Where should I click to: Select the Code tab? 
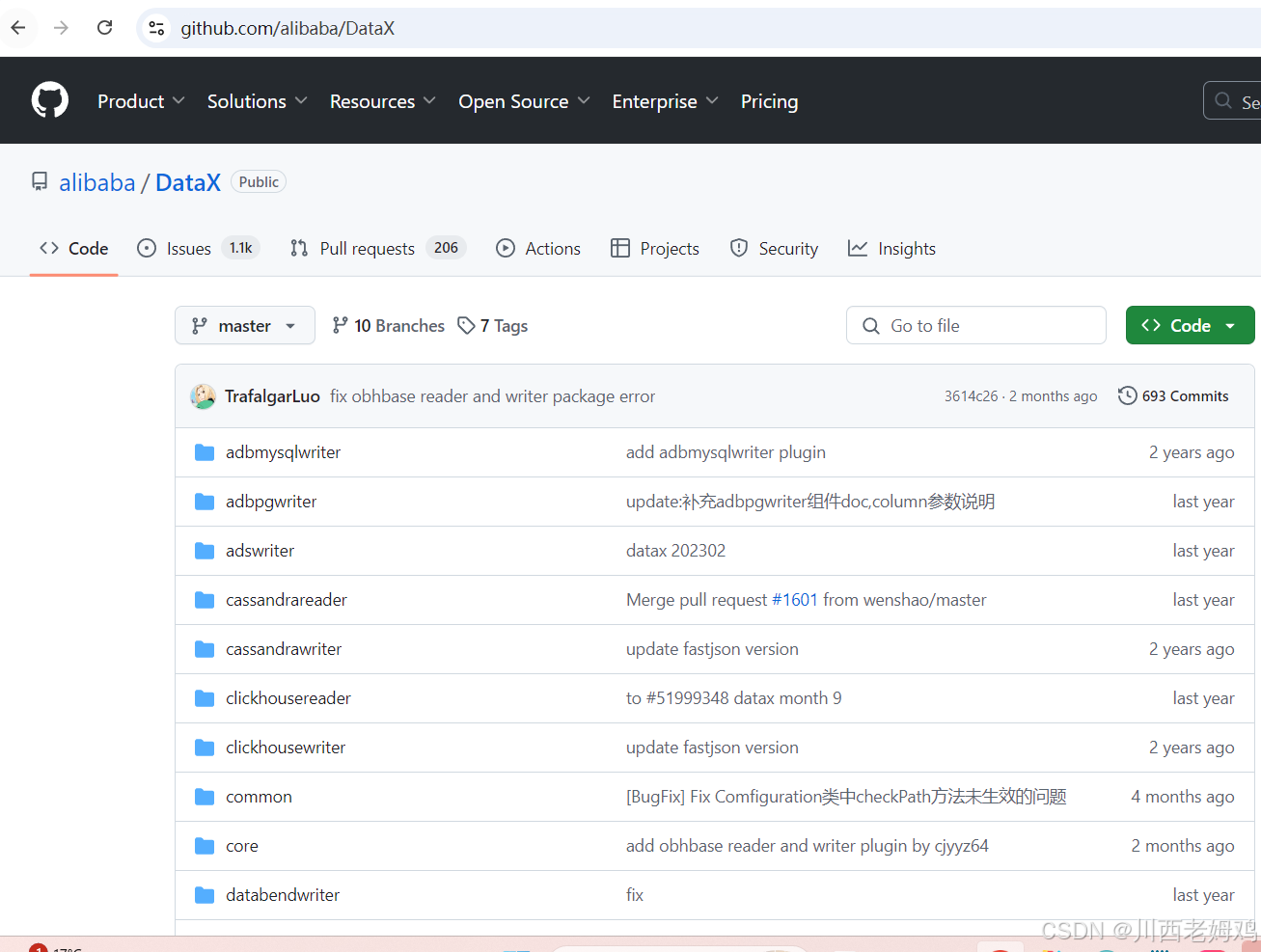tap(73, 248)
